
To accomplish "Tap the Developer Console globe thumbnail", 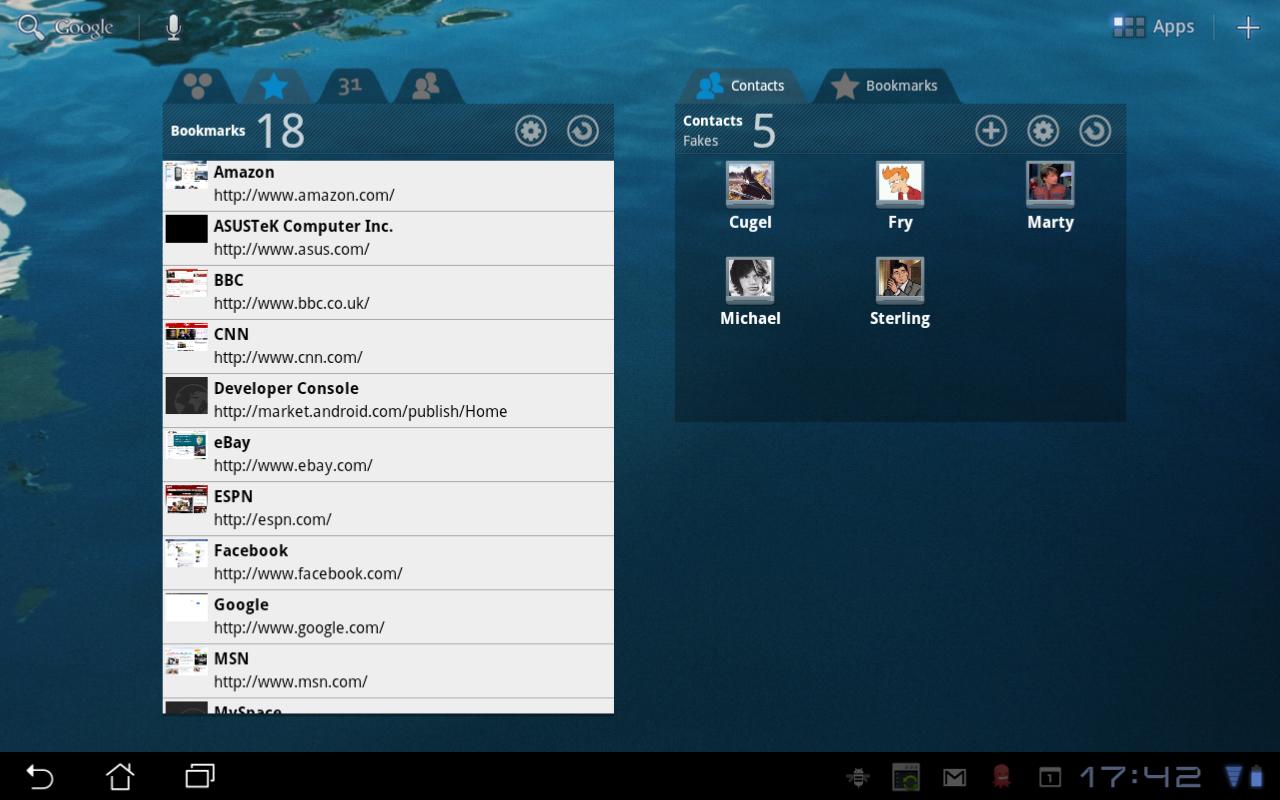I will tap(186, 395).
